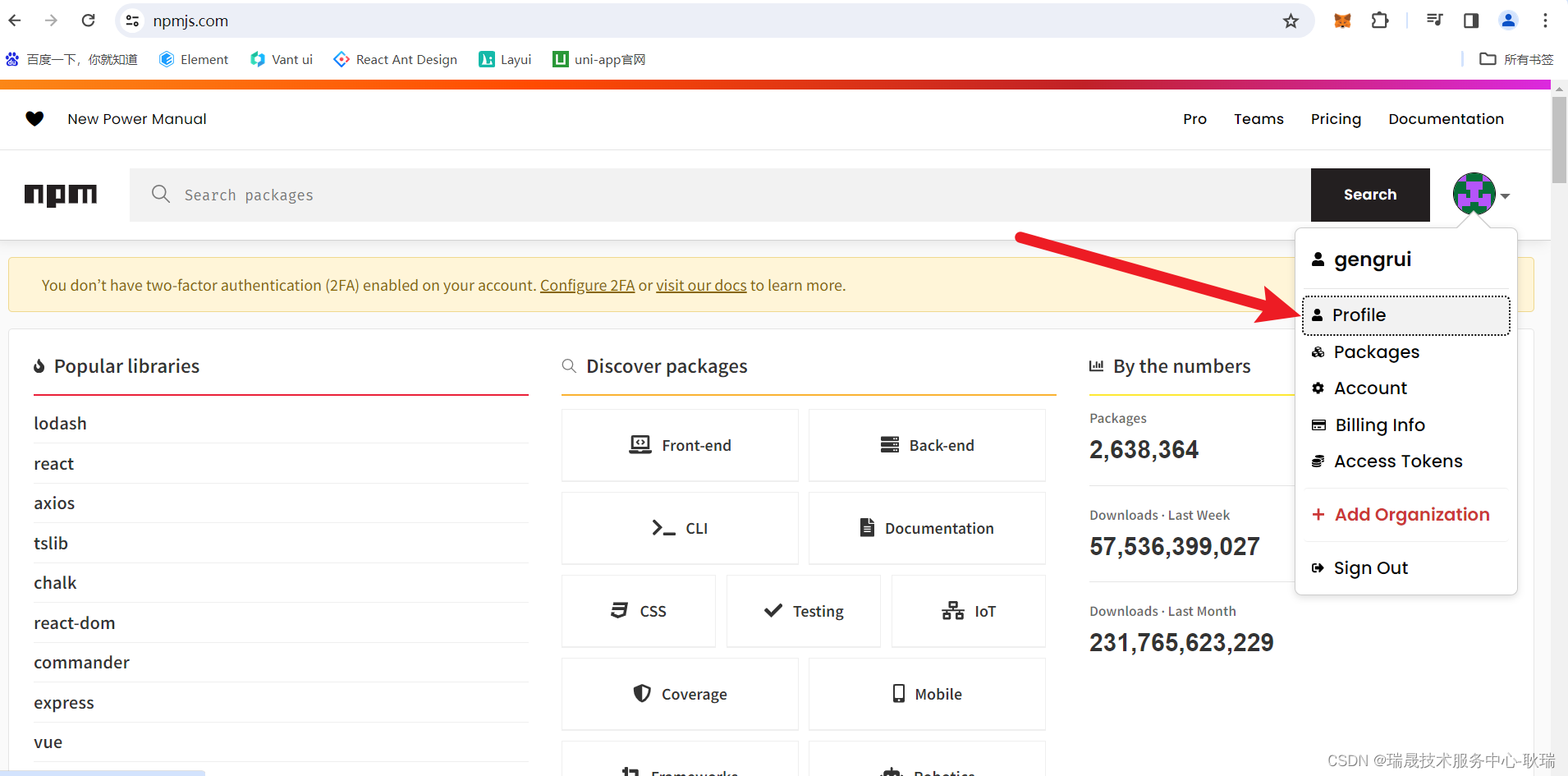The height and width of the screenshot is (776, 1568).
Task: Click the Search packages input field
Action: [720, 195]
